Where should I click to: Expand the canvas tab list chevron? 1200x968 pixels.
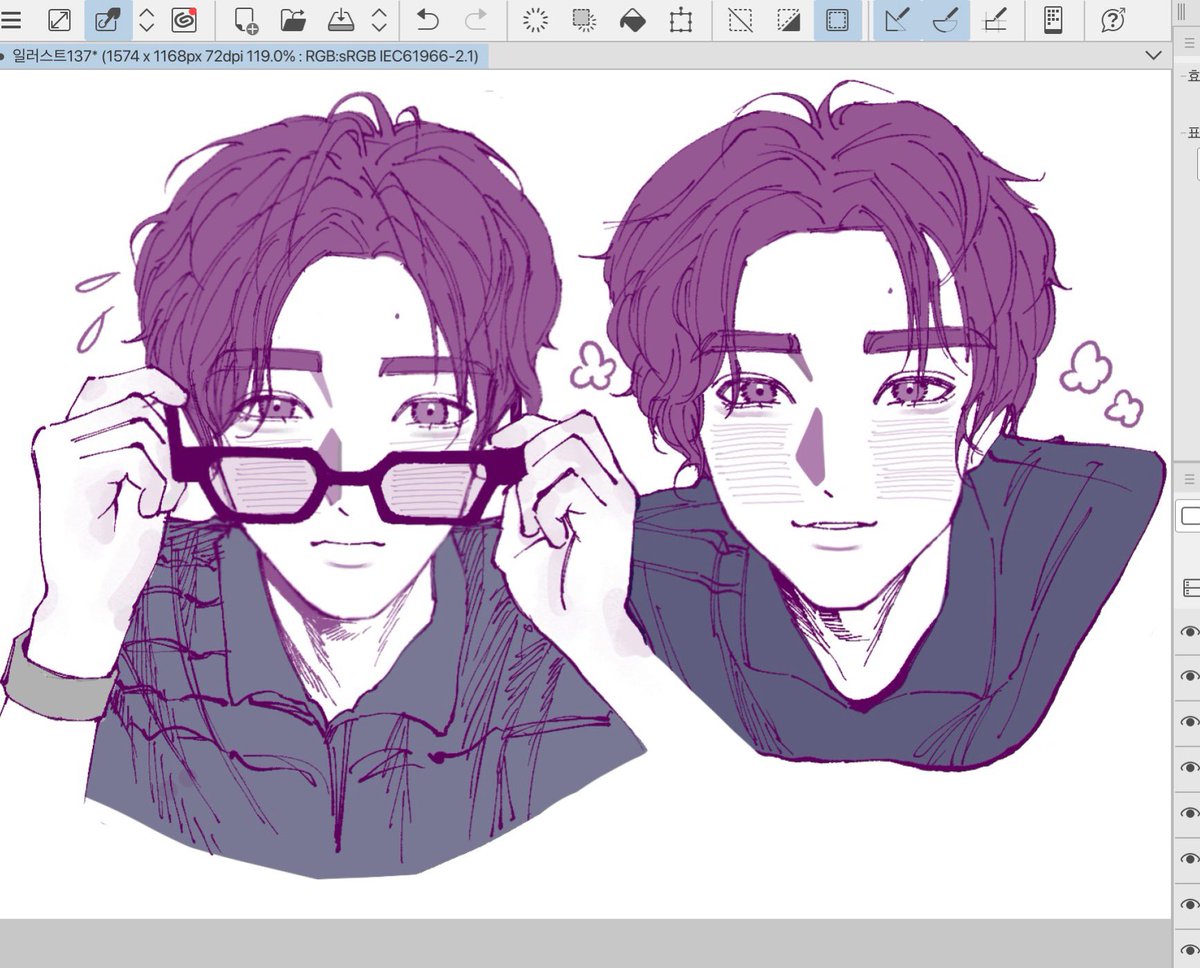[x=1151, y=56]
